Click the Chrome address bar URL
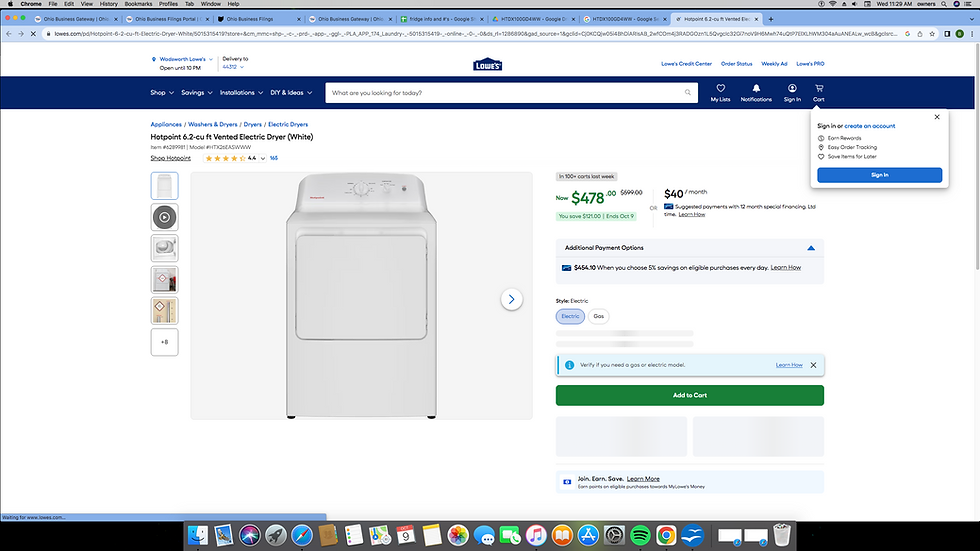Viewport: 980px width, 551px height. point(475,34)
